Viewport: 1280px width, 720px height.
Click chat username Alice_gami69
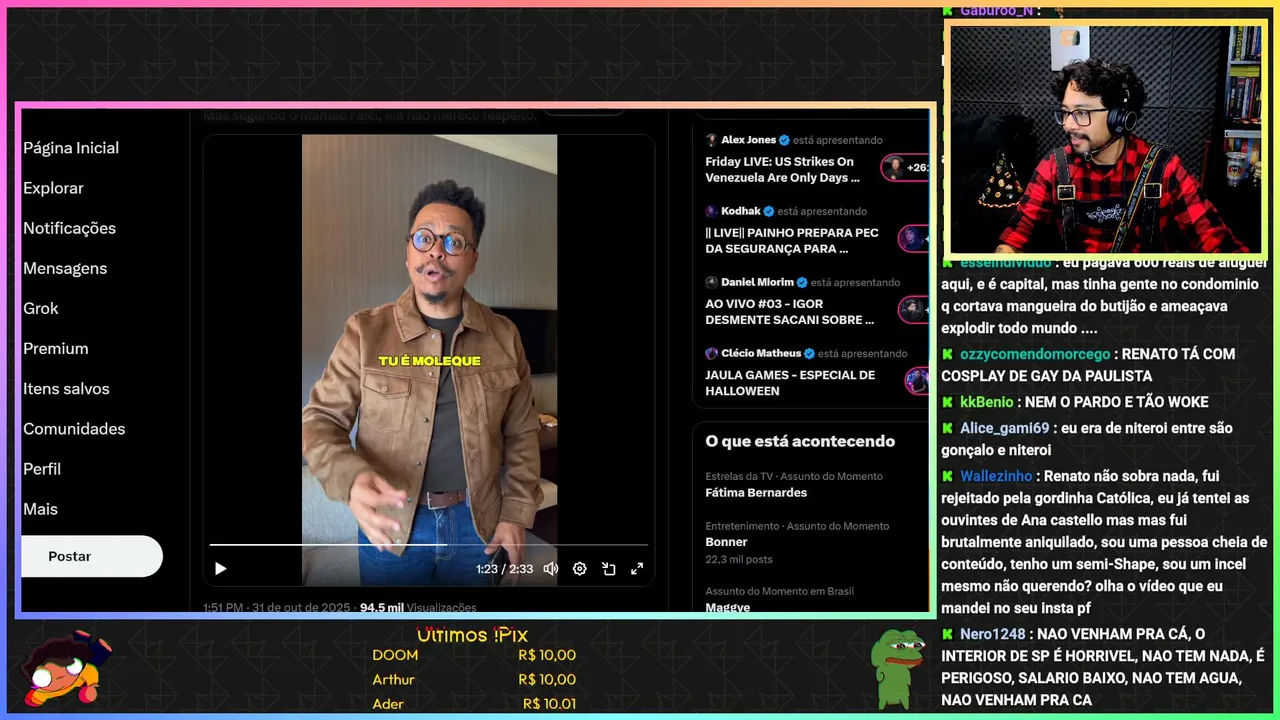tap(1005, 428)
